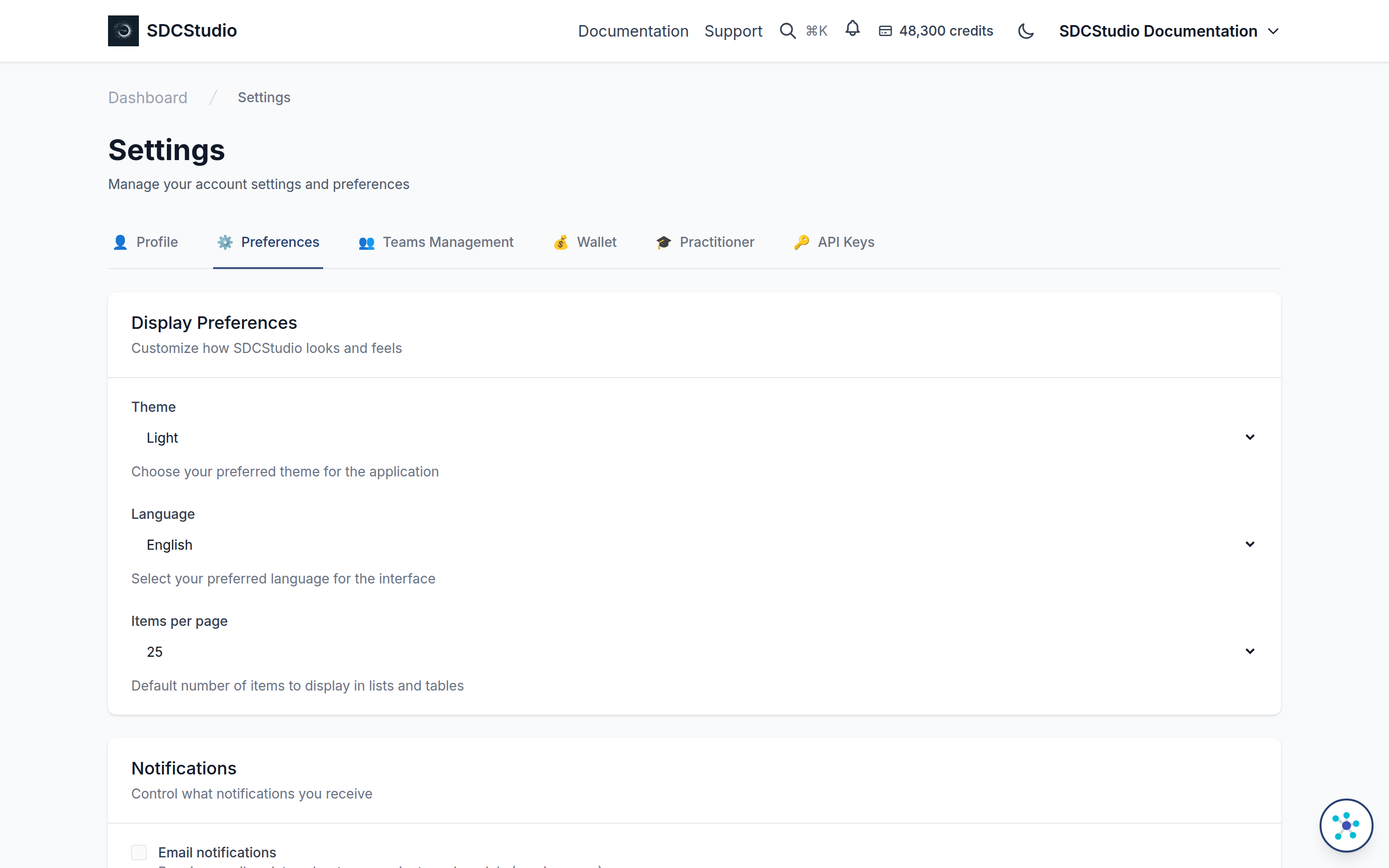The width and height of the screenshot is (1389, 868).
Task: Switch to the API Keys tab
Action: [834, 242]
